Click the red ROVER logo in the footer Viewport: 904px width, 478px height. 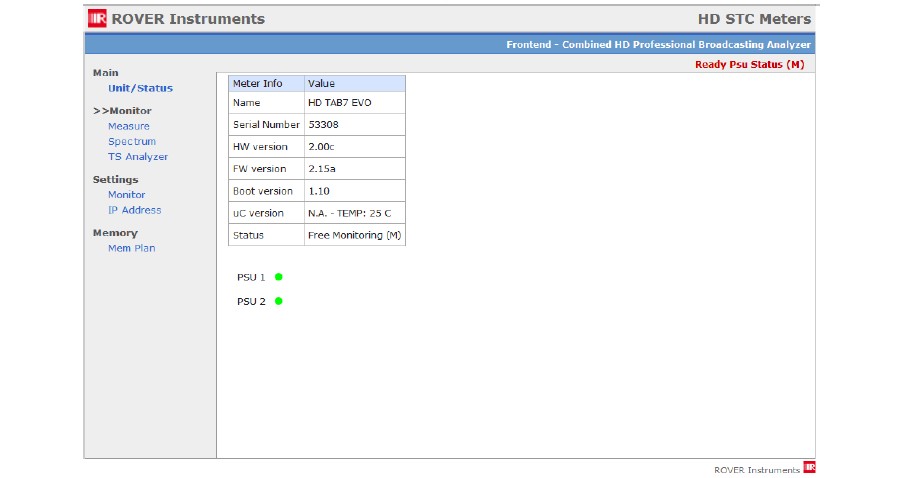click(x=809, y=467)
